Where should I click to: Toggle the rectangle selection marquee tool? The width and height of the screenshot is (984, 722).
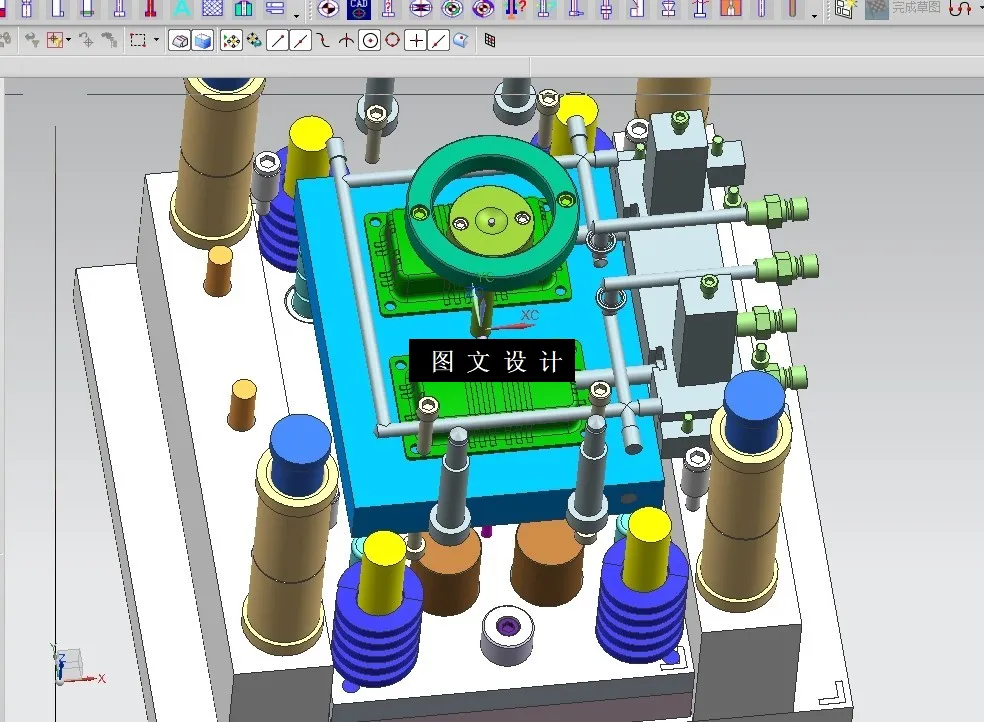tap(137, 40)
